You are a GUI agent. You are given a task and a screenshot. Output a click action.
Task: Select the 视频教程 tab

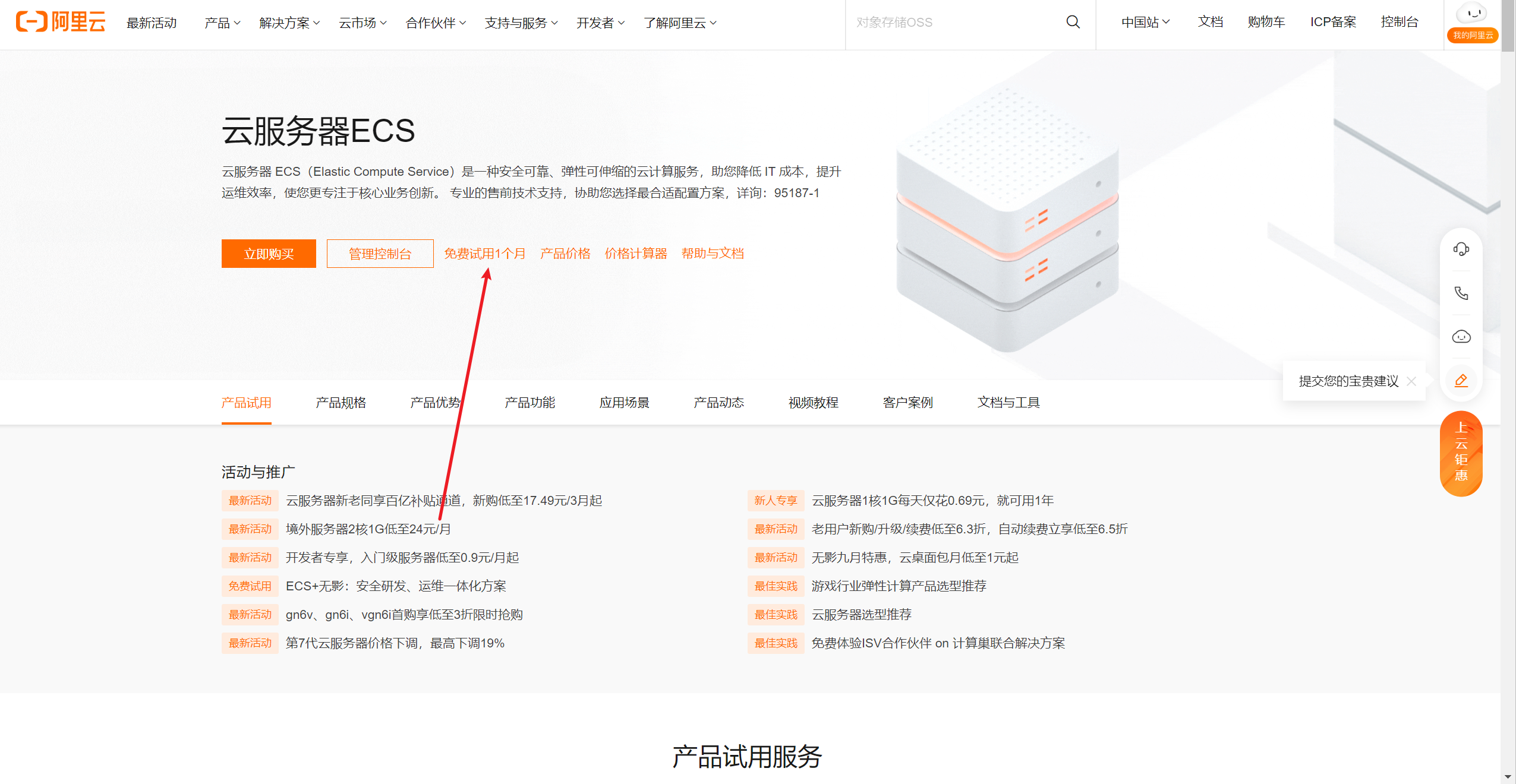click(x=813, y=403)
